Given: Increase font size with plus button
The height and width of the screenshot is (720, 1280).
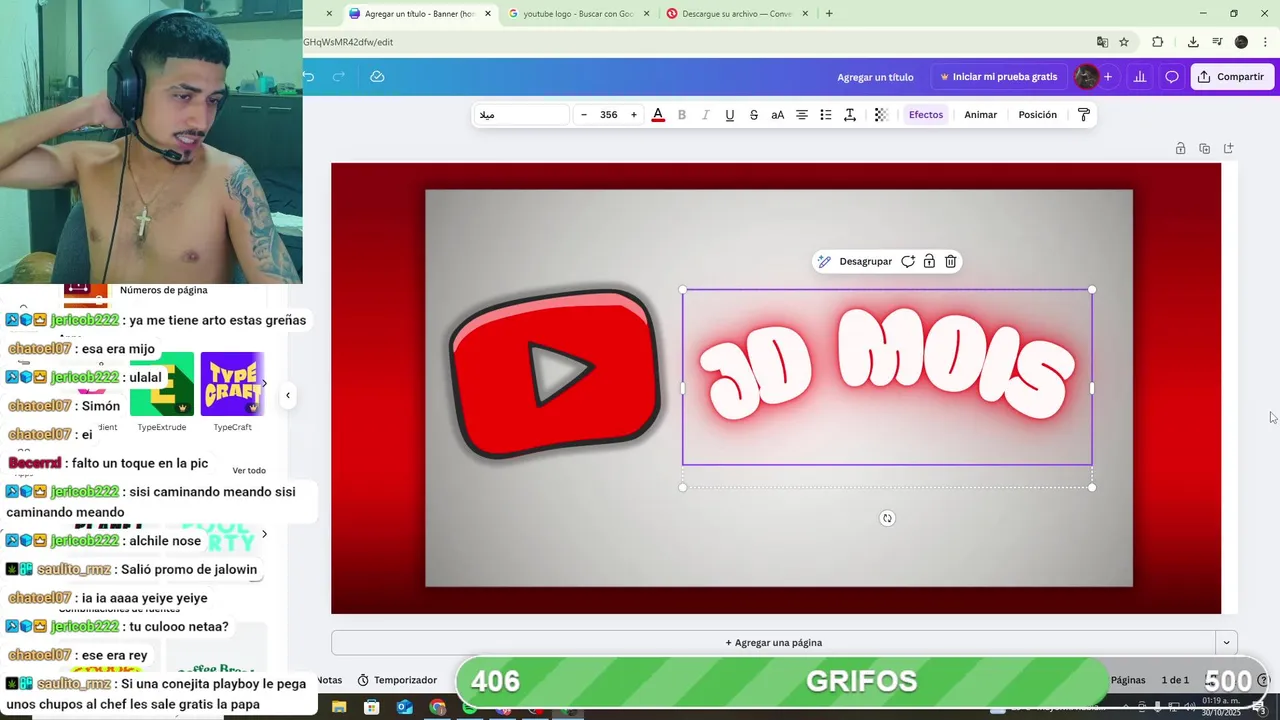Looking at the screenshot, I should 633,115.
